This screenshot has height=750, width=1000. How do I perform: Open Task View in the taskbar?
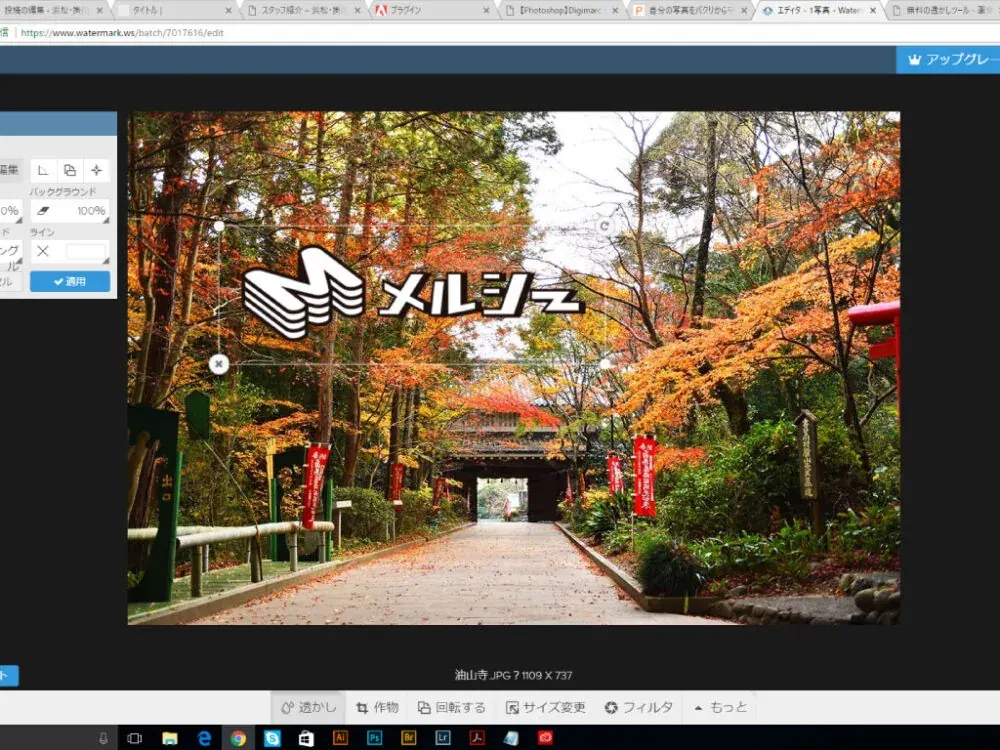coord(135,739)
